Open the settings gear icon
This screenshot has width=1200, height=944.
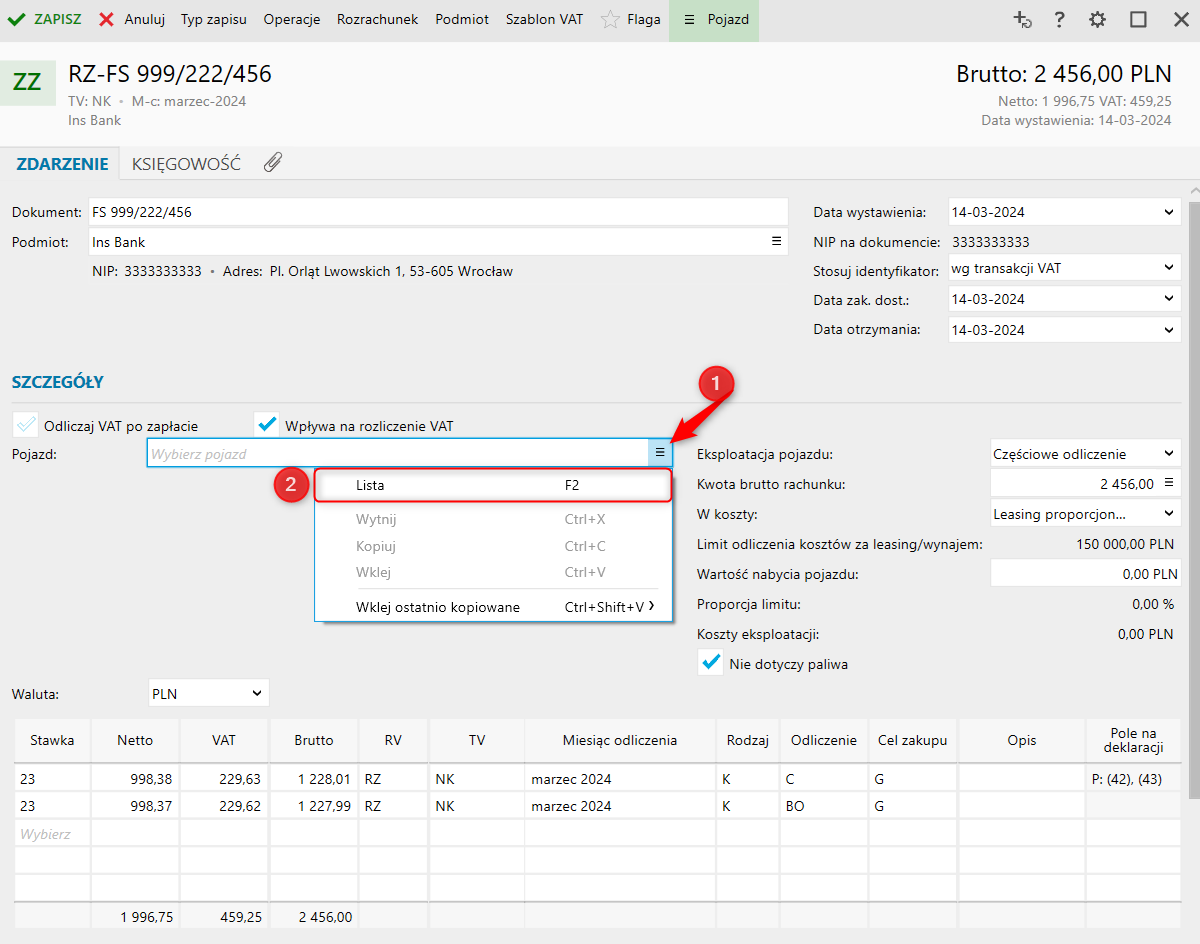pyautogui.click(x=1097, y=20)
